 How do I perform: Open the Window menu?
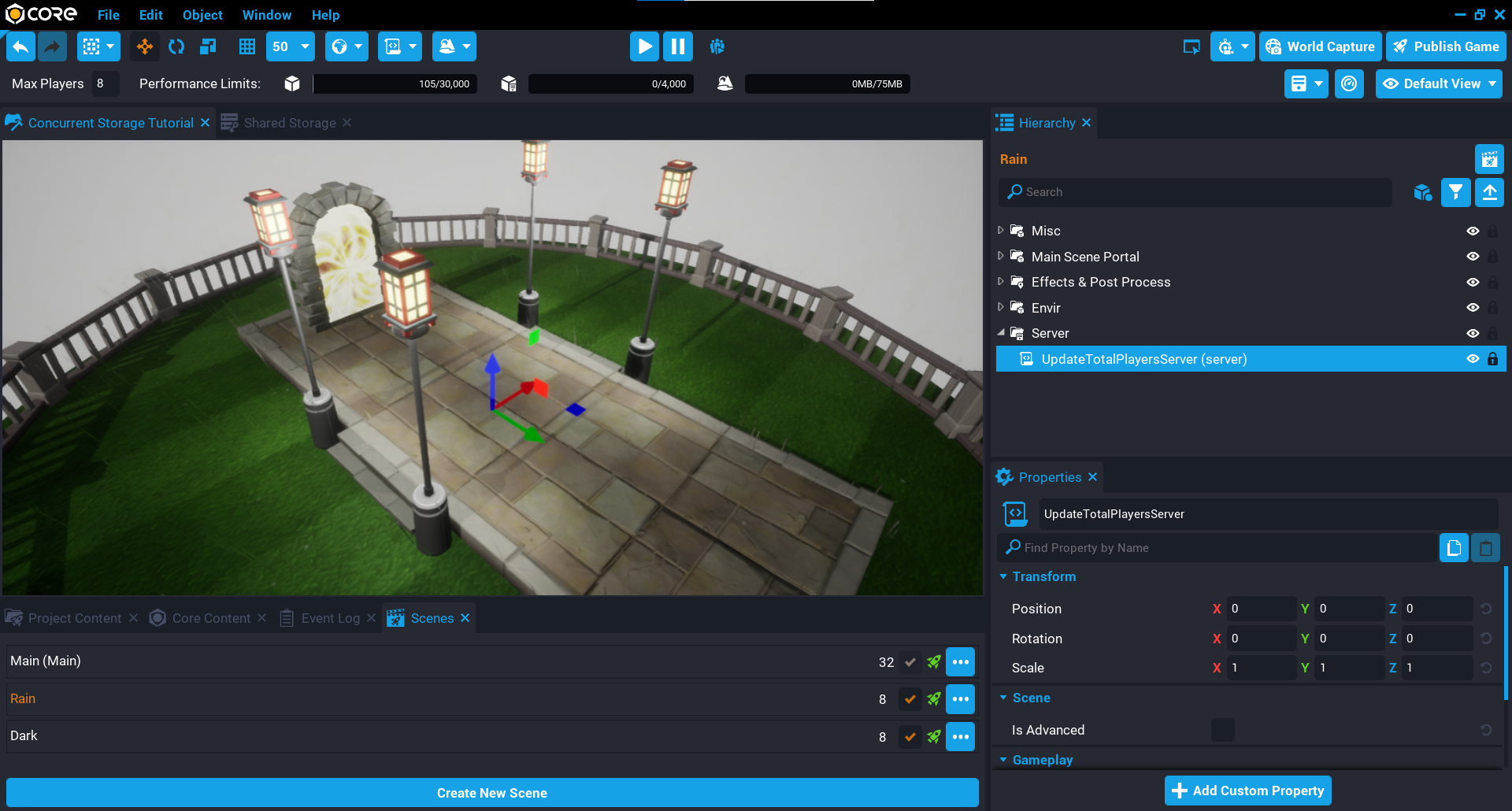(x=266, y=15)
